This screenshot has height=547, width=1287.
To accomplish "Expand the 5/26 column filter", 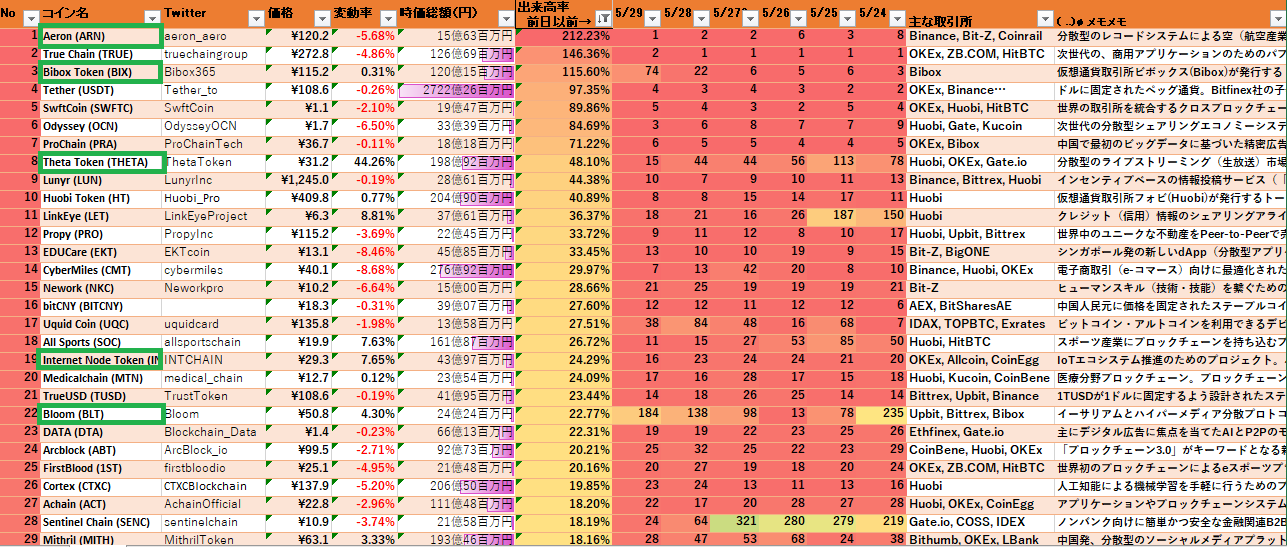I will (x=799, y=17).
